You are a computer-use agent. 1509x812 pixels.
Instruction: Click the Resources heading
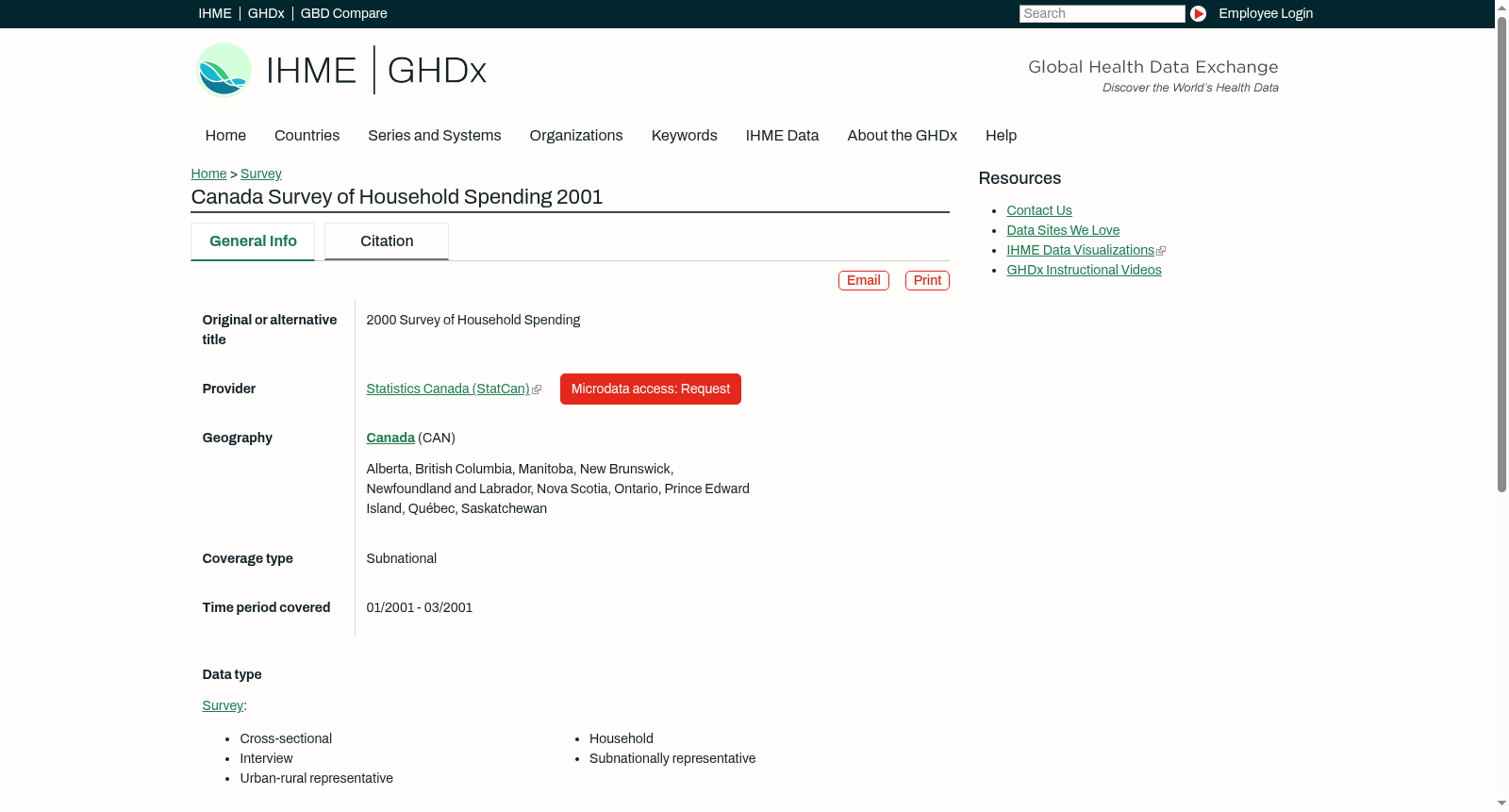tap(1020, 178)
